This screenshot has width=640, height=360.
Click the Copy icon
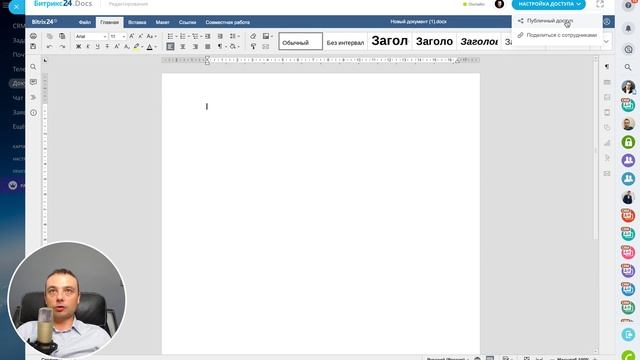click(x=50, y=36)
